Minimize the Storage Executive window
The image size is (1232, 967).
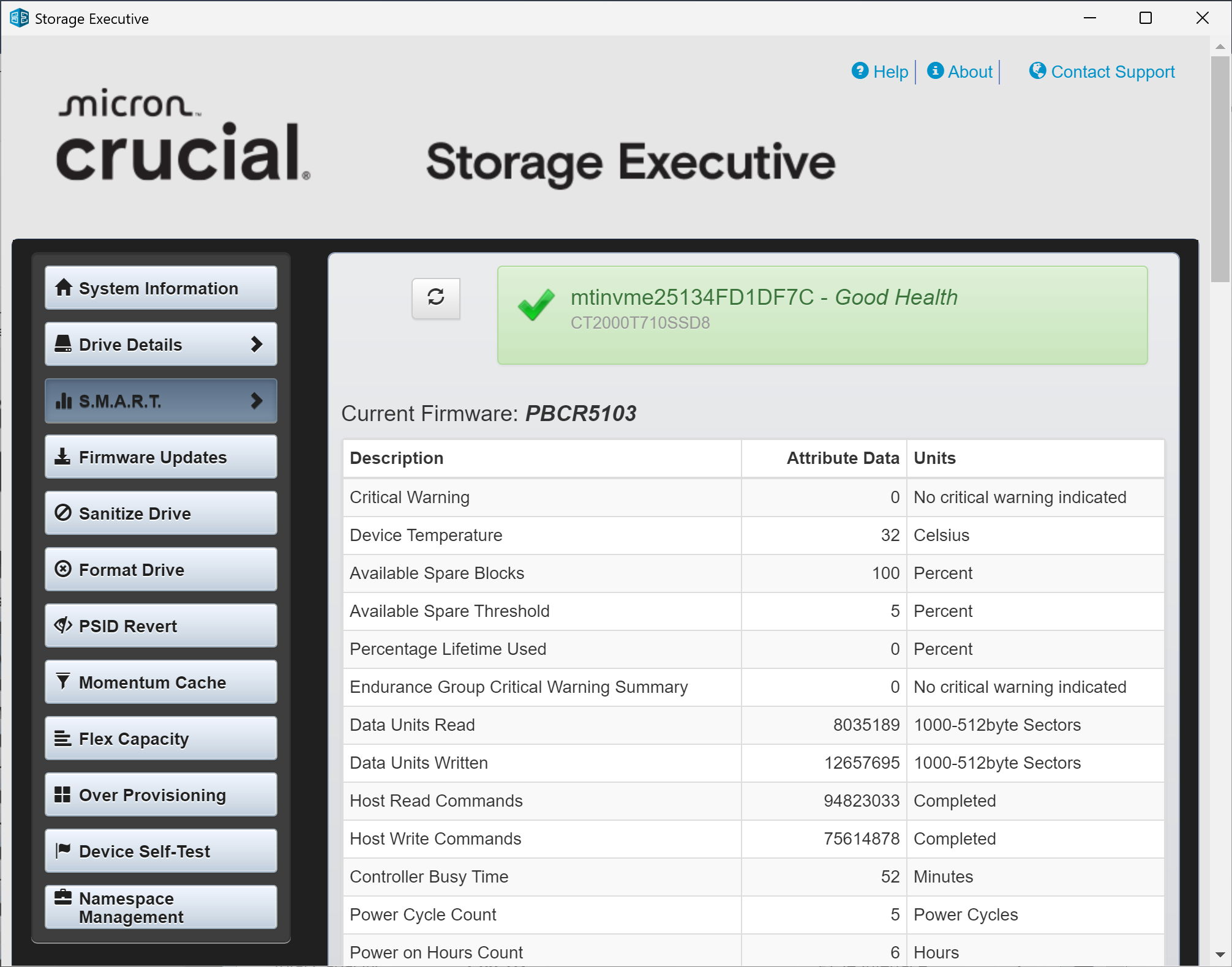tap(1090, 18)
